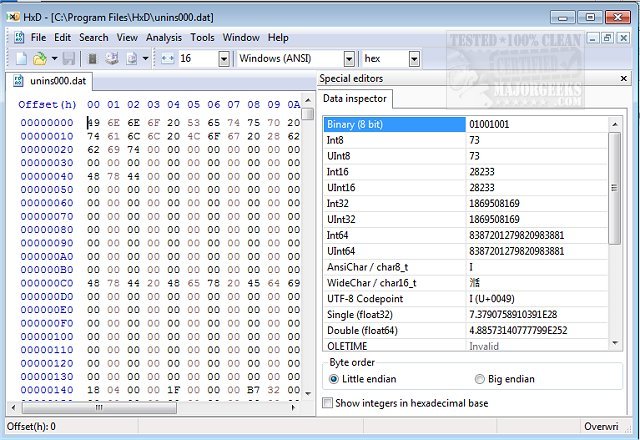This screenshot has width=640, height=440.
Task: Open the Tools menu
Action: (202, 38)
